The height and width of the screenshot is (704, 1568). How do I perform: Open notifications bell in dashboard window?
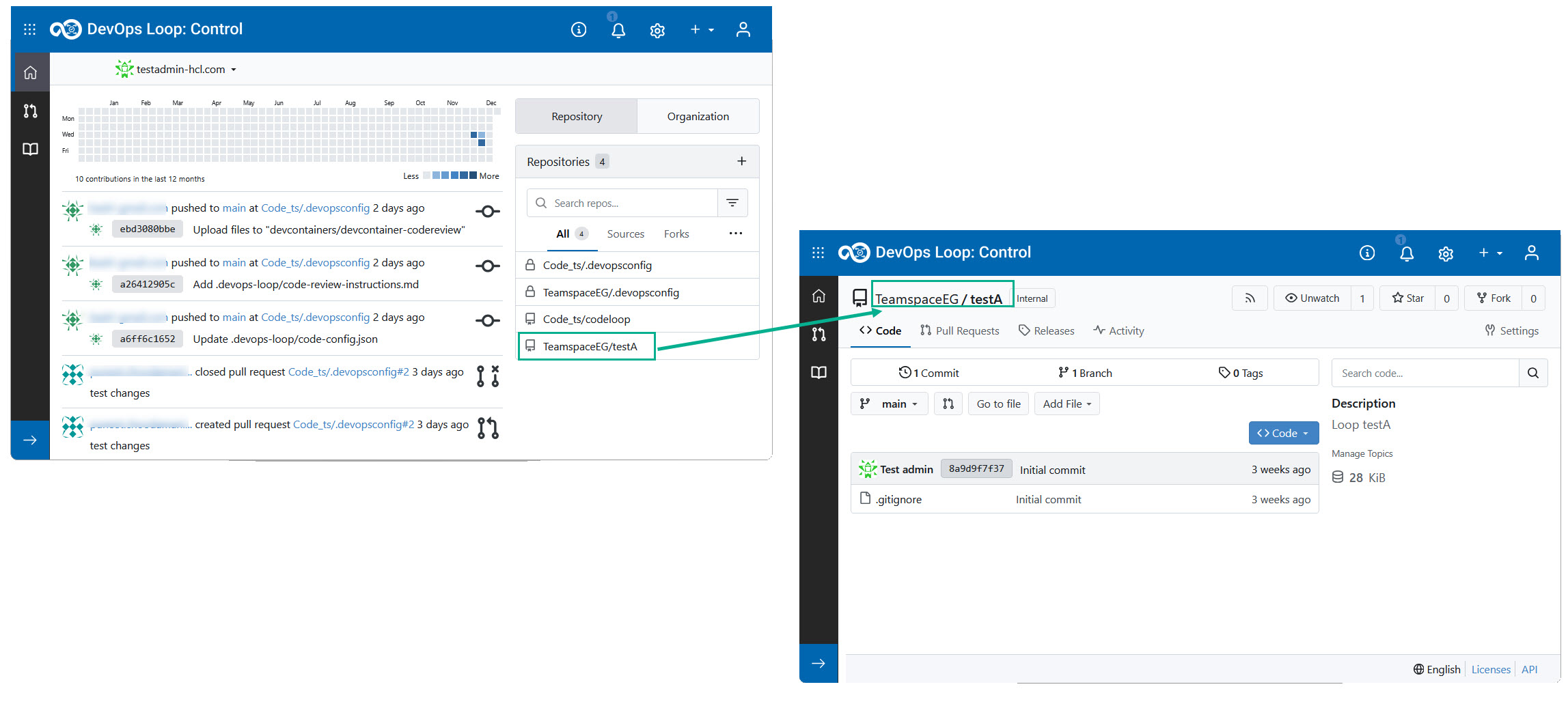click(618, 30)
